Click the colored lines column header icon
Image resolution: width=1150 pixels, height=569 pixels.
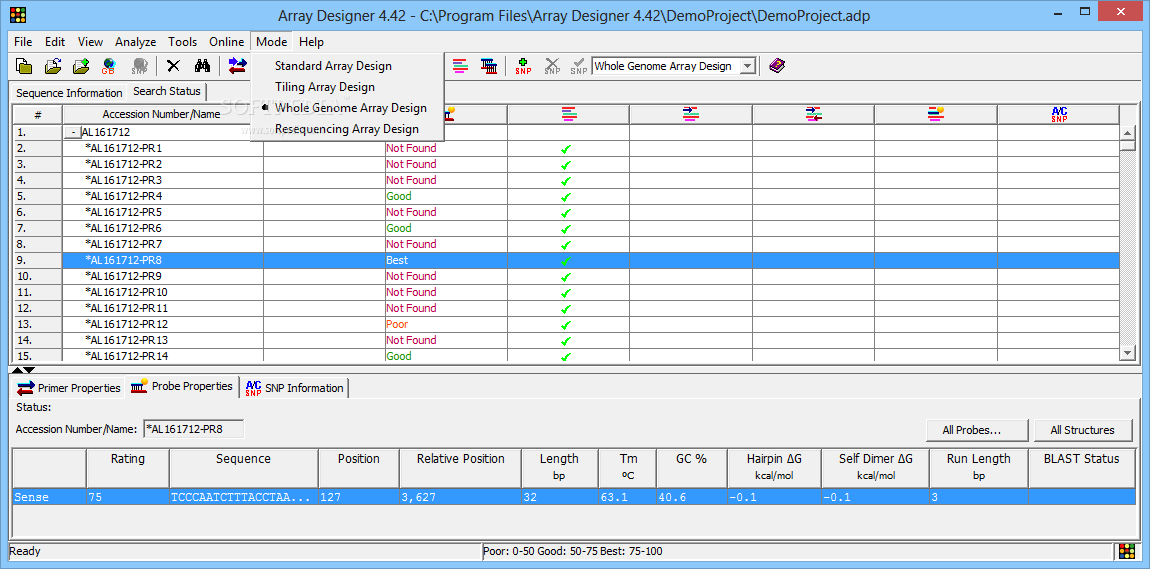pos(568,114)
